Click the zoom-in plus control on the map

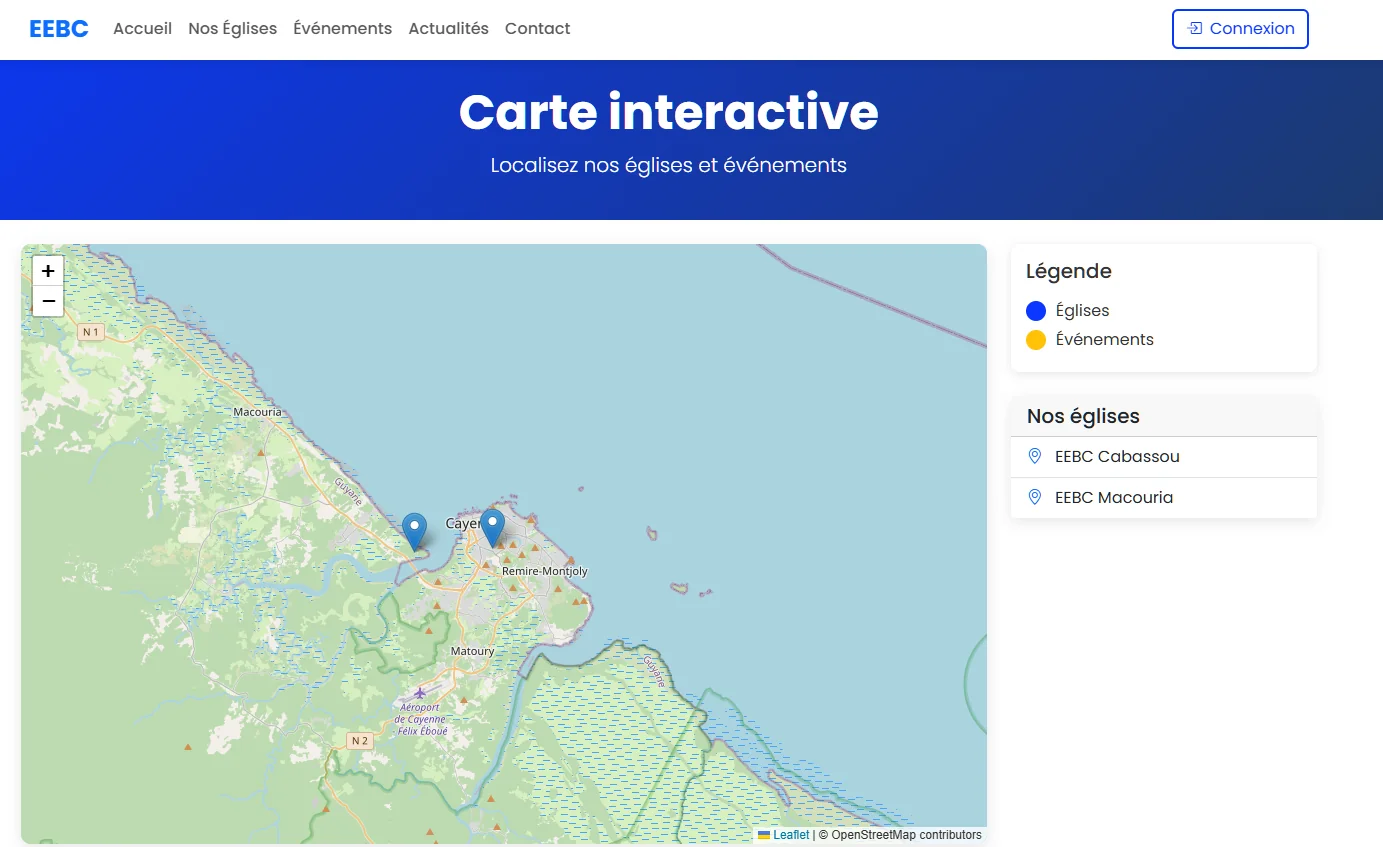coord(47,270)
